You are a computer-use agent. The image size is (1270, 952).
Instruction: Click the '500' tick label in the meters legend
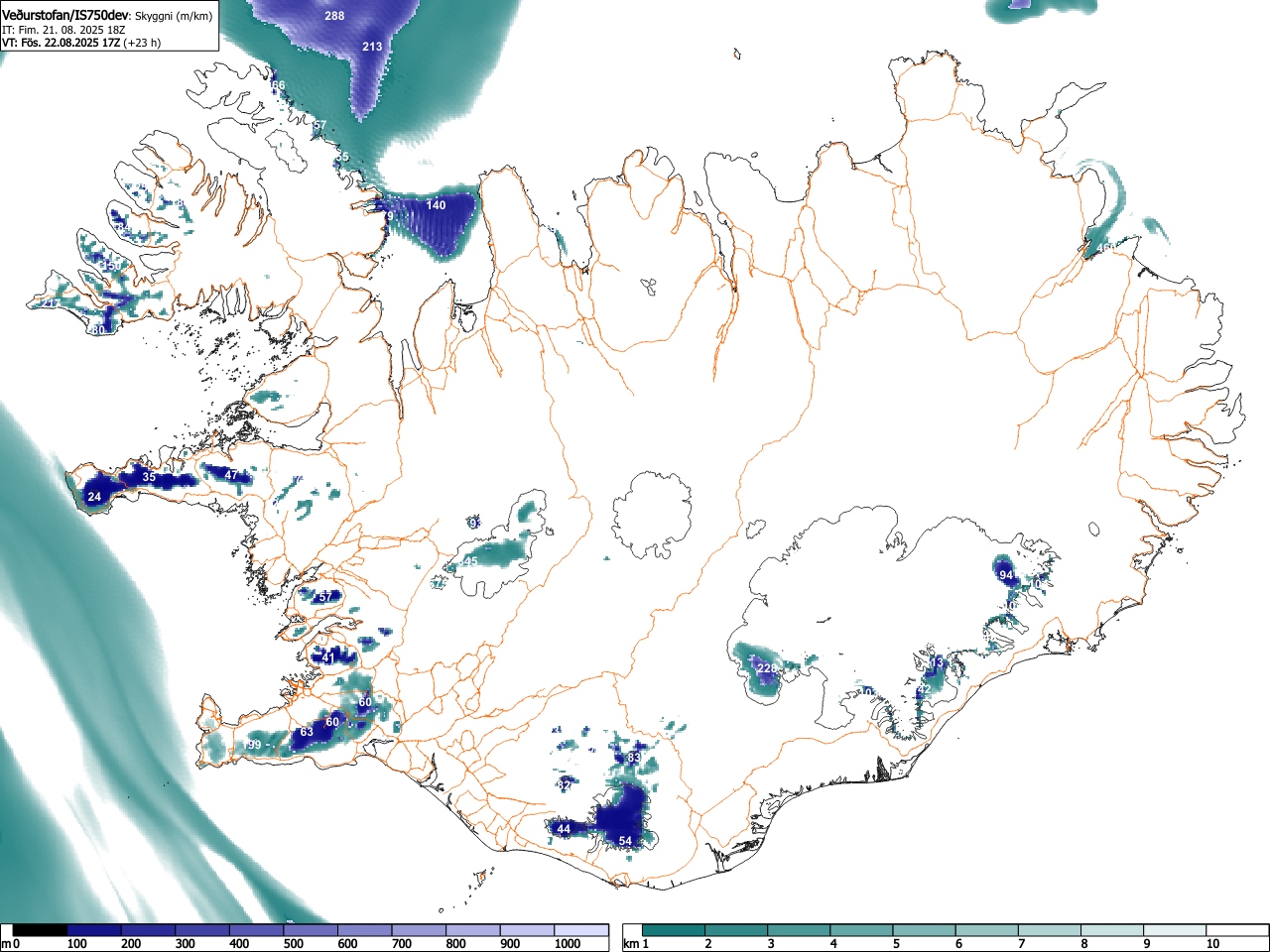coord(293,944)
